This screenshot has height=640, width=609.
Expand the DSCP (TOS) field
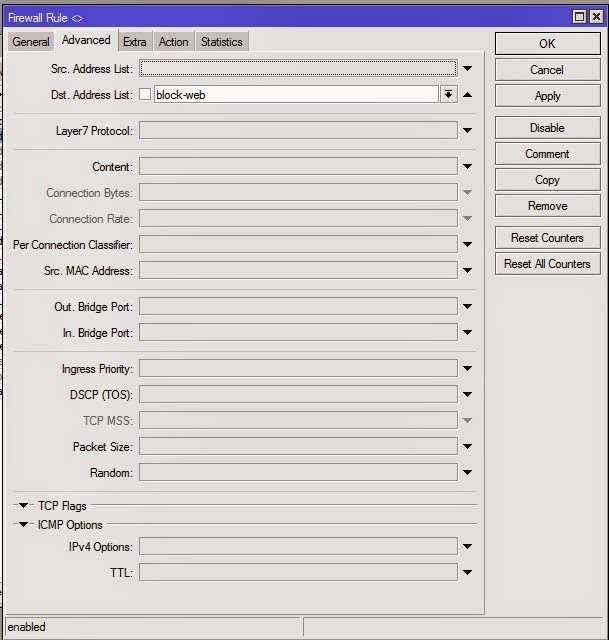click(x=468, y=395)
